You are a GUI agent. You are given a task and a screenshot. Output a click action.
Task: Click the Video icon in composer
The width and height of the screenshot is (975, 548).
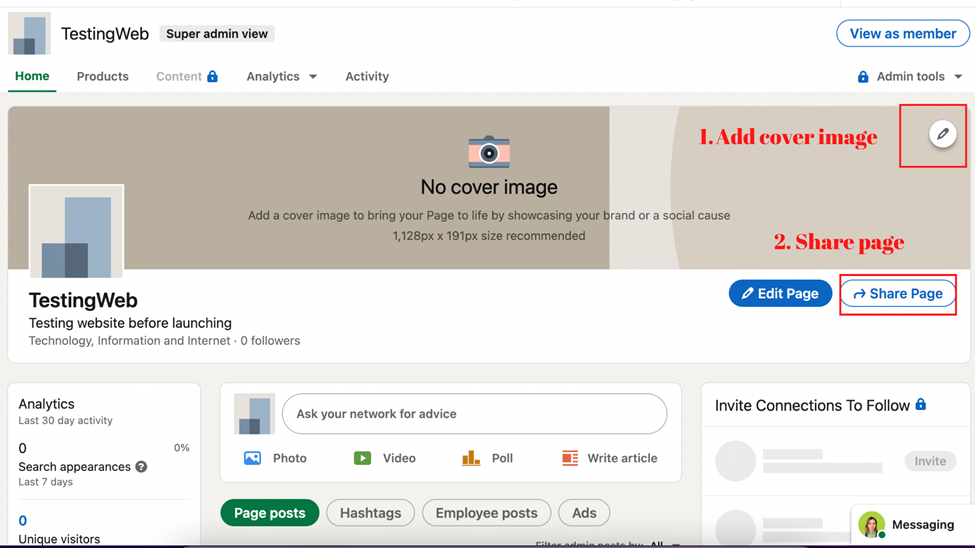[x=363, y=458]
